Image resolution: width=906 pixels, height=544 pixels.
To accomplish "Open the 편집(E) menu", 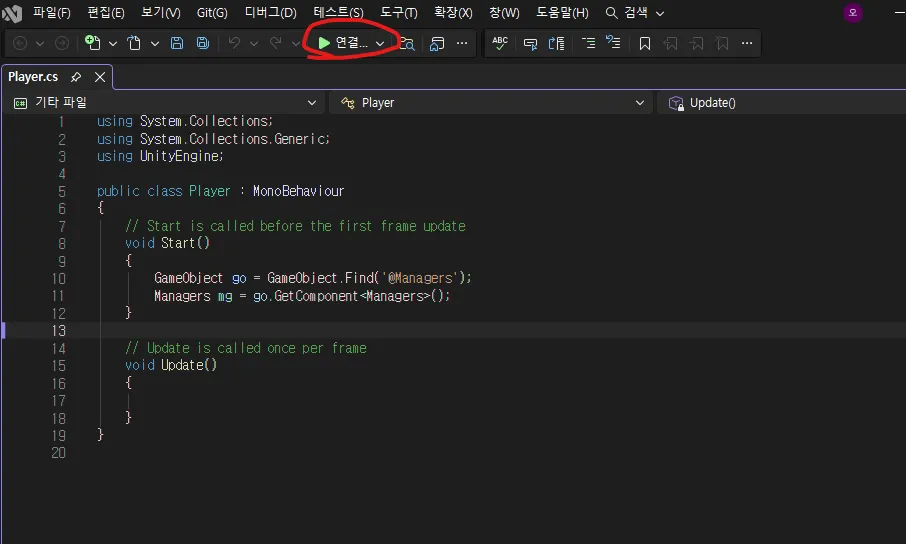I will 106,13.
